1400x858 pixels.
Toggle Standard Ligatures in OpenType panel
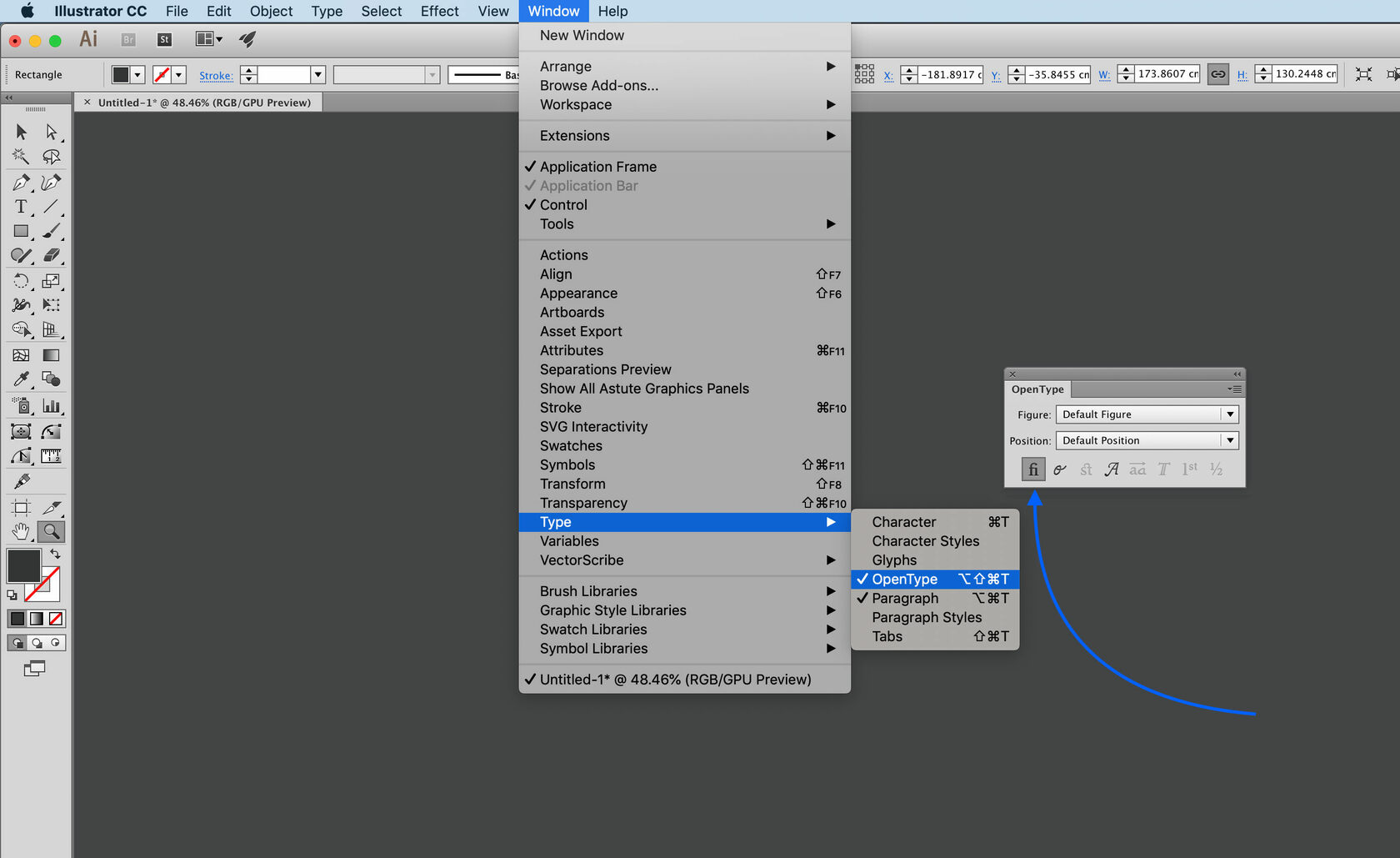[1033, 469]
